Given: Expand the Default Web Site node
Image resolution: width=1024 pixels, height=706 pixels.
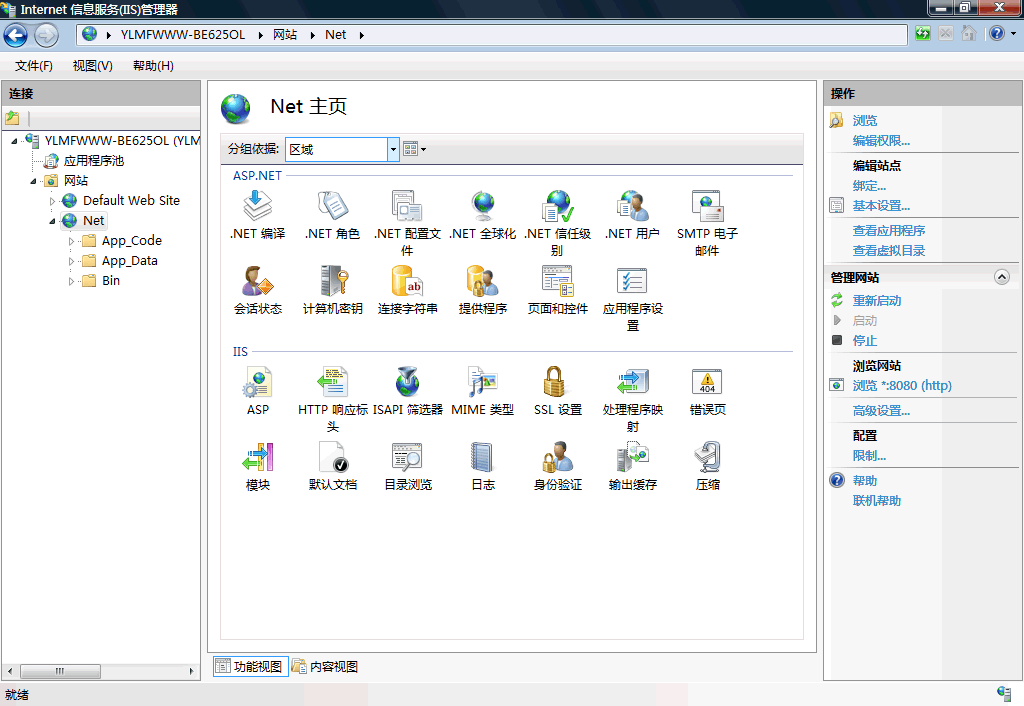Looking at the screenshot, I should point(52,201).
